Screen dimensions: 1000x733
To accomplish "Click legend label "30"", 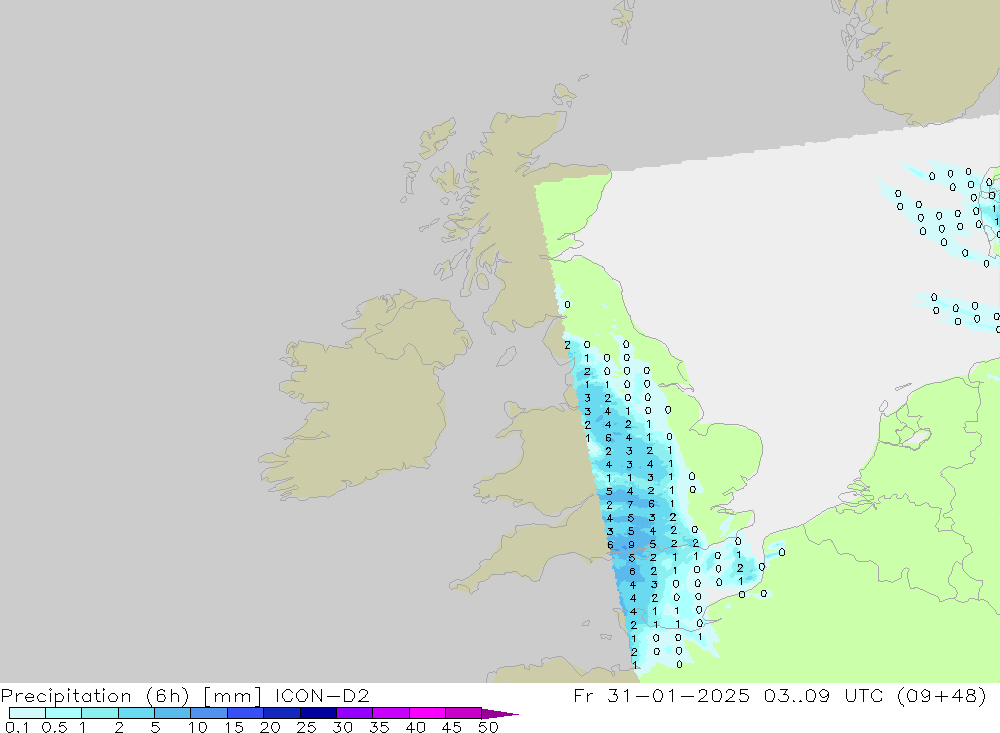I will tap(343, 727).
